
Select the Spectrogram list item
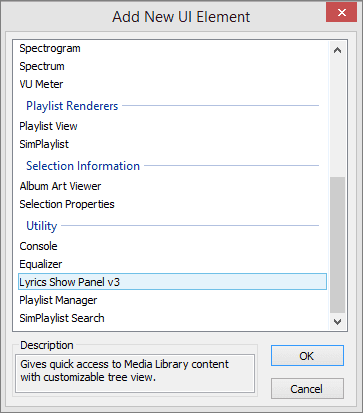tap(50, 48)
